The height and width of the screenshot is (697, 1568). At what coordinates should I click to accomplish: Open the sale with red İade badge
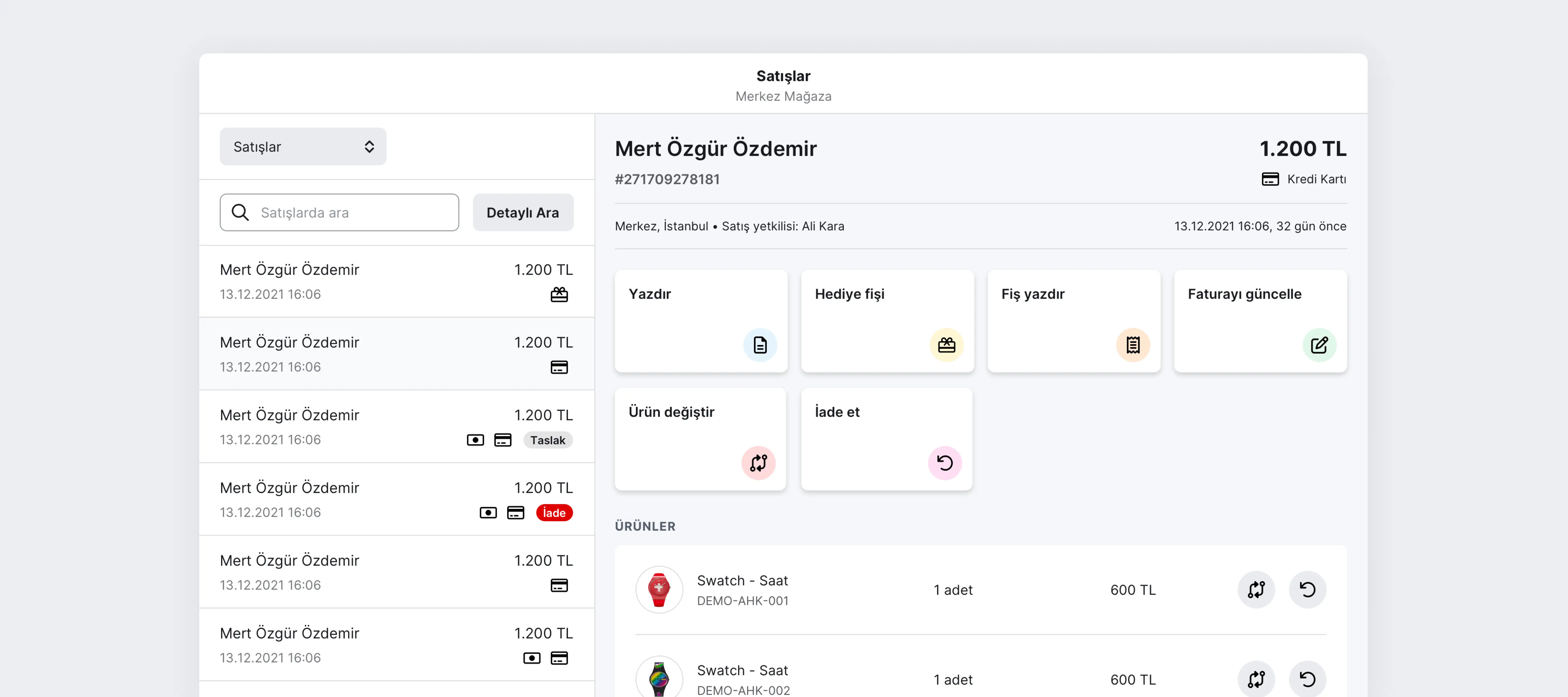pos(397,499)
